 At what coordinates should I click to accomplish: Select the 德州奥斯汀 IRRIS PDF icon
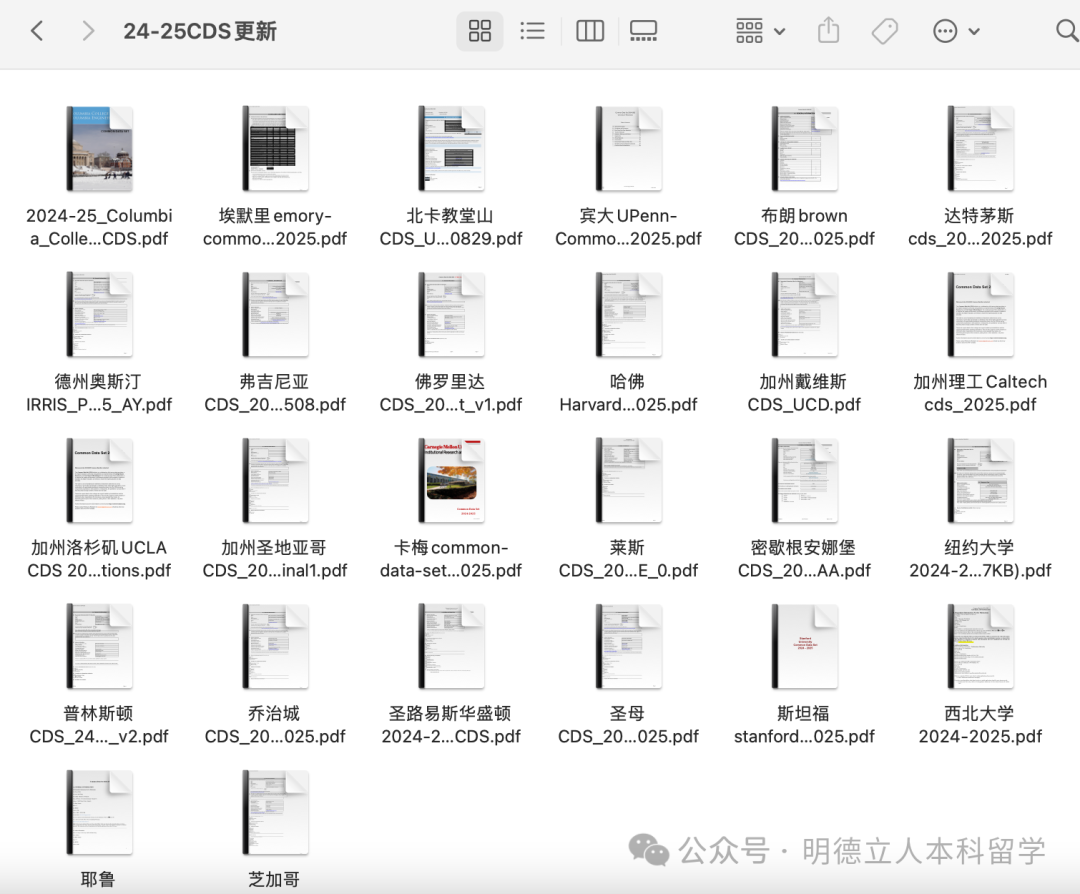click(x=99, y=315)
